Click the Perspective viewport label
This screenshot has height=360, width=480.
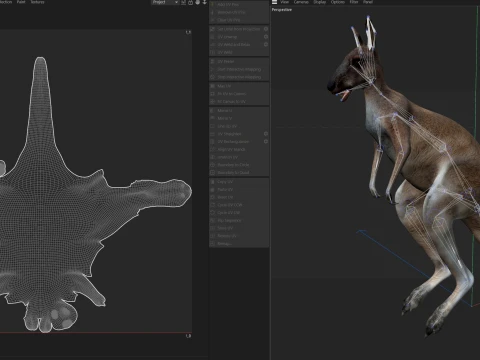coord(282,10)
